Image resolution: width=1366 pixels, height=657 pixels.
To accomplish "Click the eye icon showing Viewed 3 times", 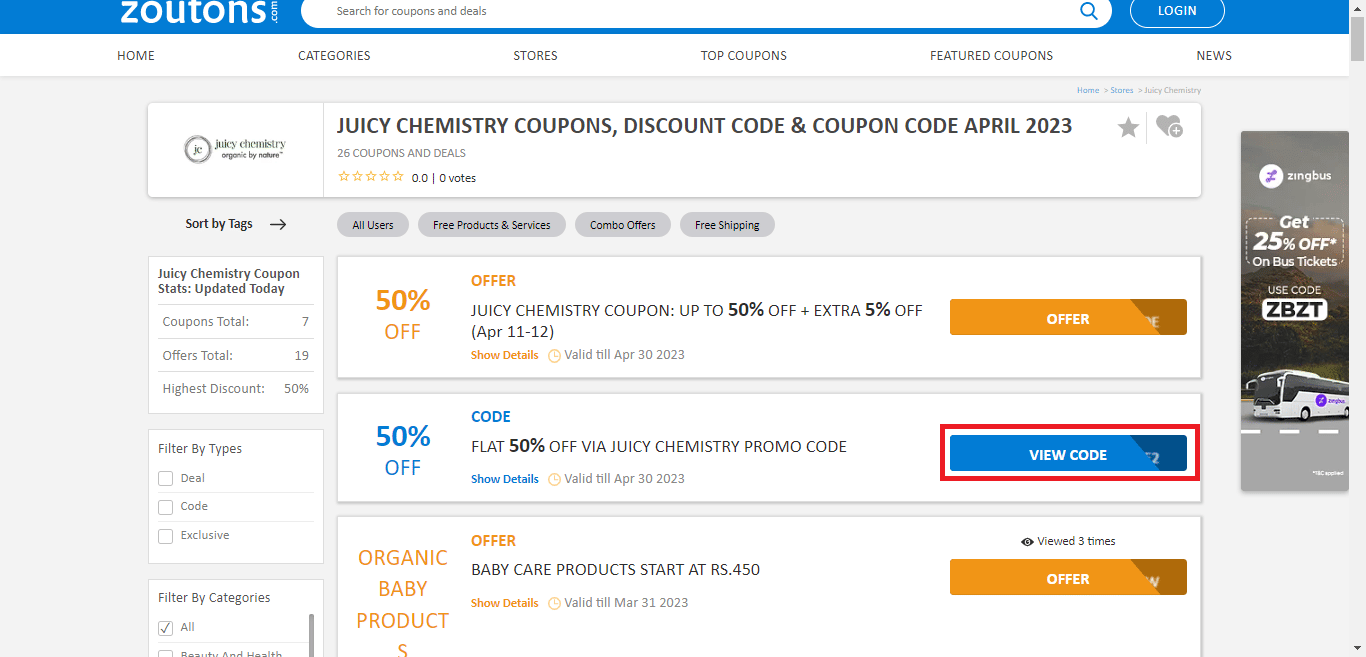I will [1026, 541].
